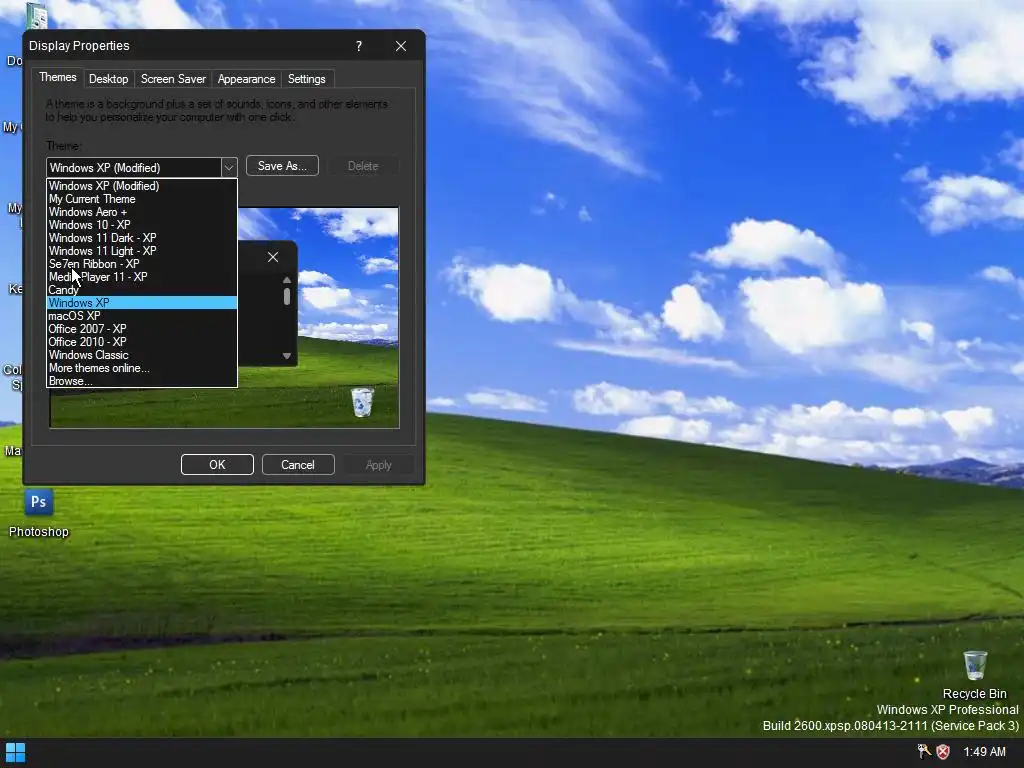Click the tools tray icon near the clock
Viewport: 1024px width, 768px height.
pyautogui.click(x=923, y=752)
